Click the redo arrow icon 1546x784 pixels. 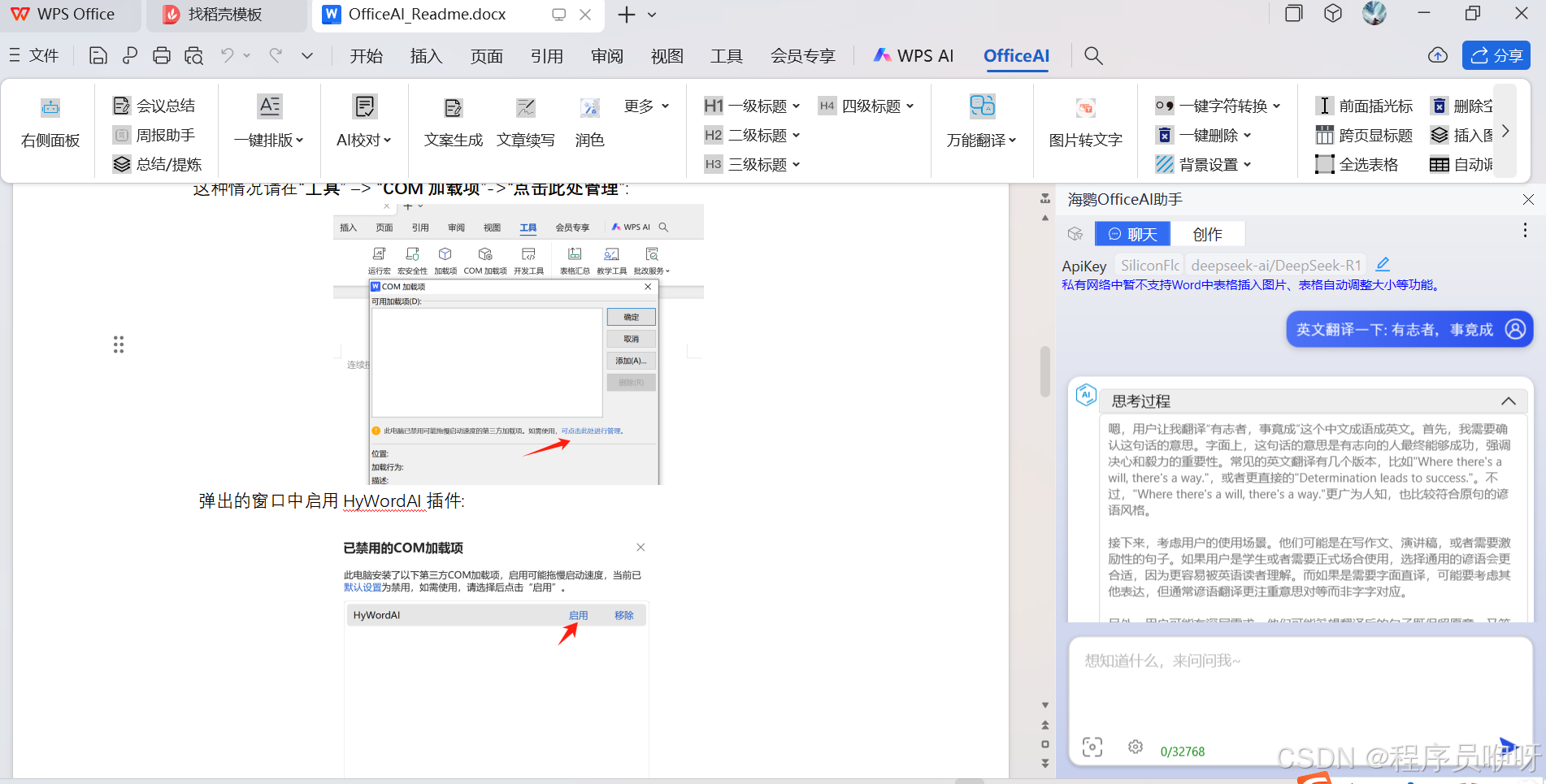tap(276, 55)
